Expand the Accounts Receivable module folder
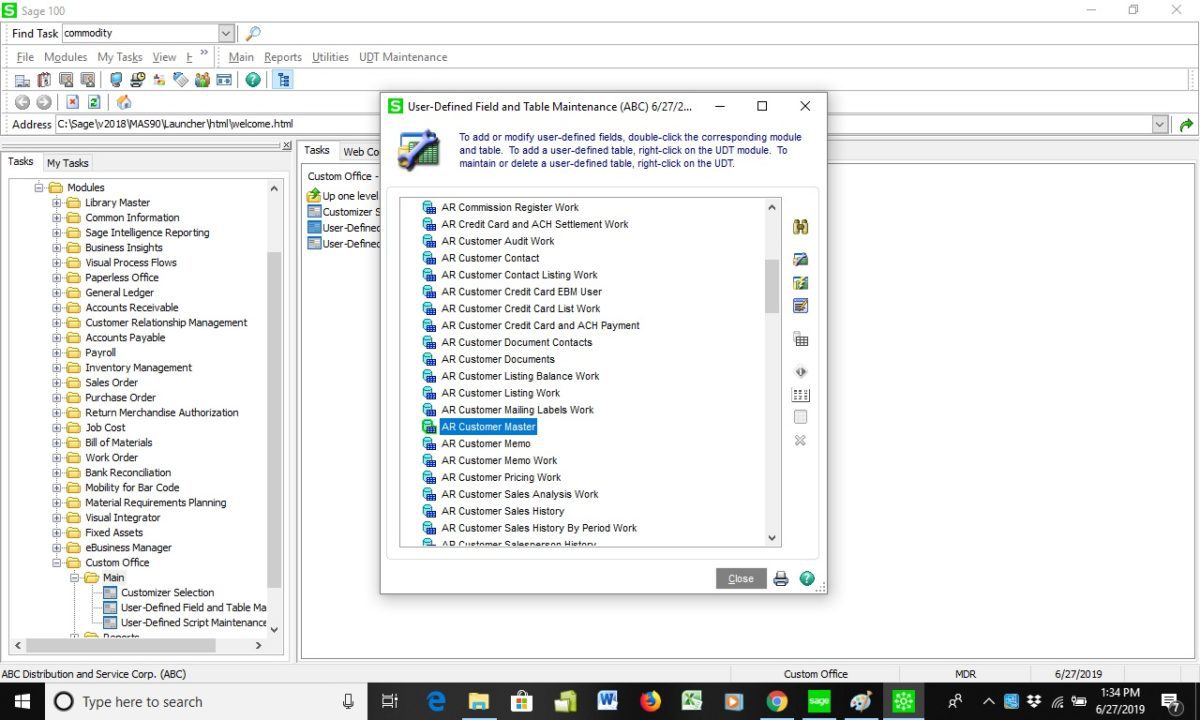This screenshot has height=720, width=1200. (57, 308)
